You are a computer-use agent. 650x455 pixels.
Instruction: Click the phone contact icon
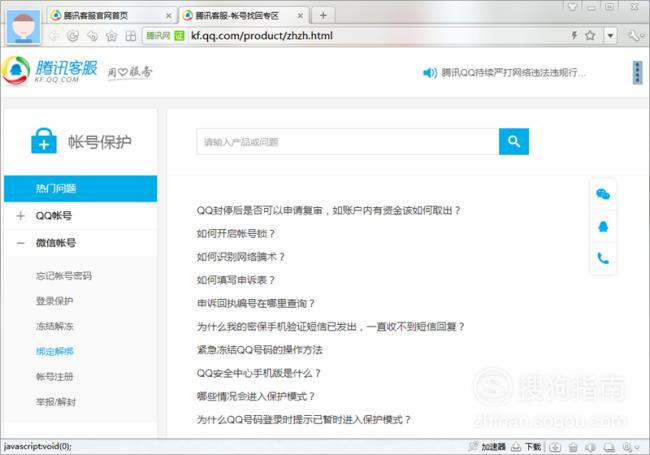[603, 259]
